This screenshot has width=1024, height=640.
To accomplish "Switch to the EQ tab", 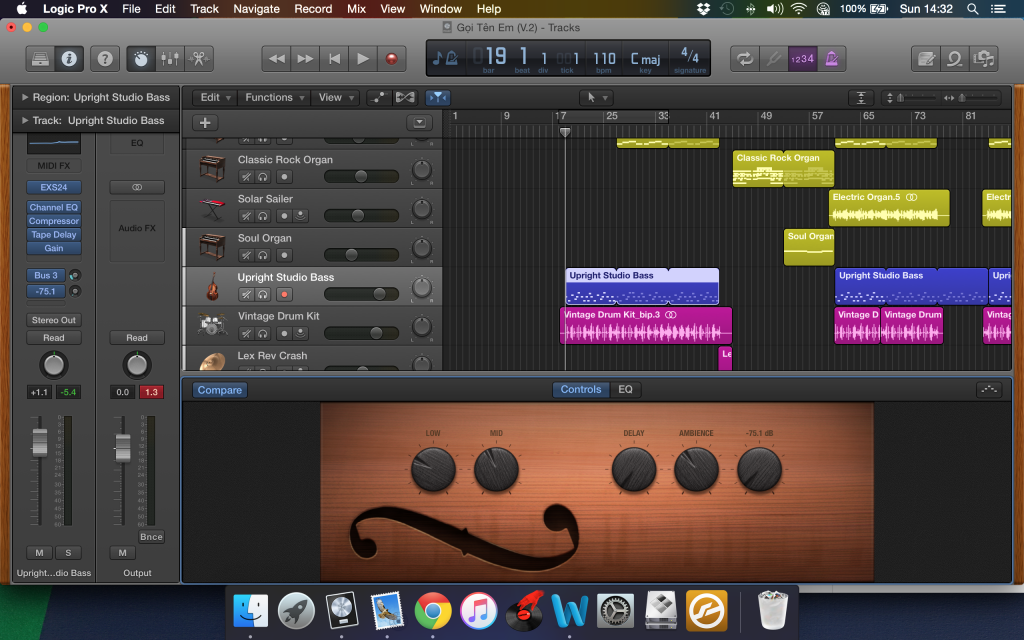I will pos(625,389).
